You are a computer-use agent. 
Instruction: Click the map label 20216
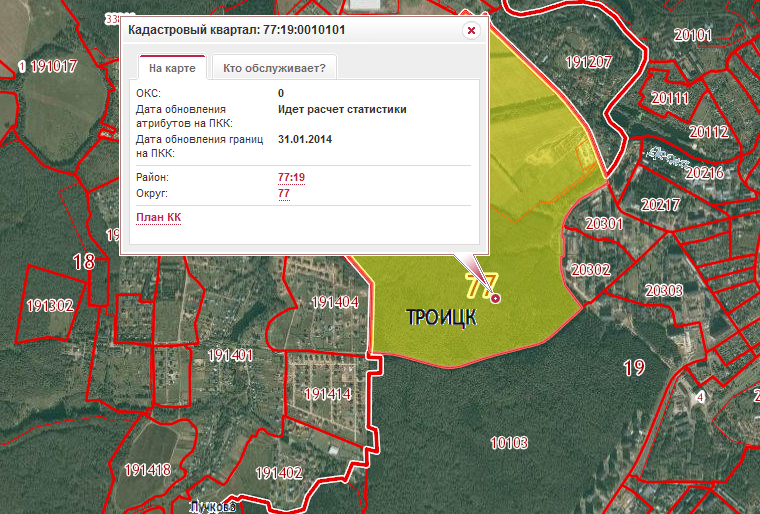704,173
